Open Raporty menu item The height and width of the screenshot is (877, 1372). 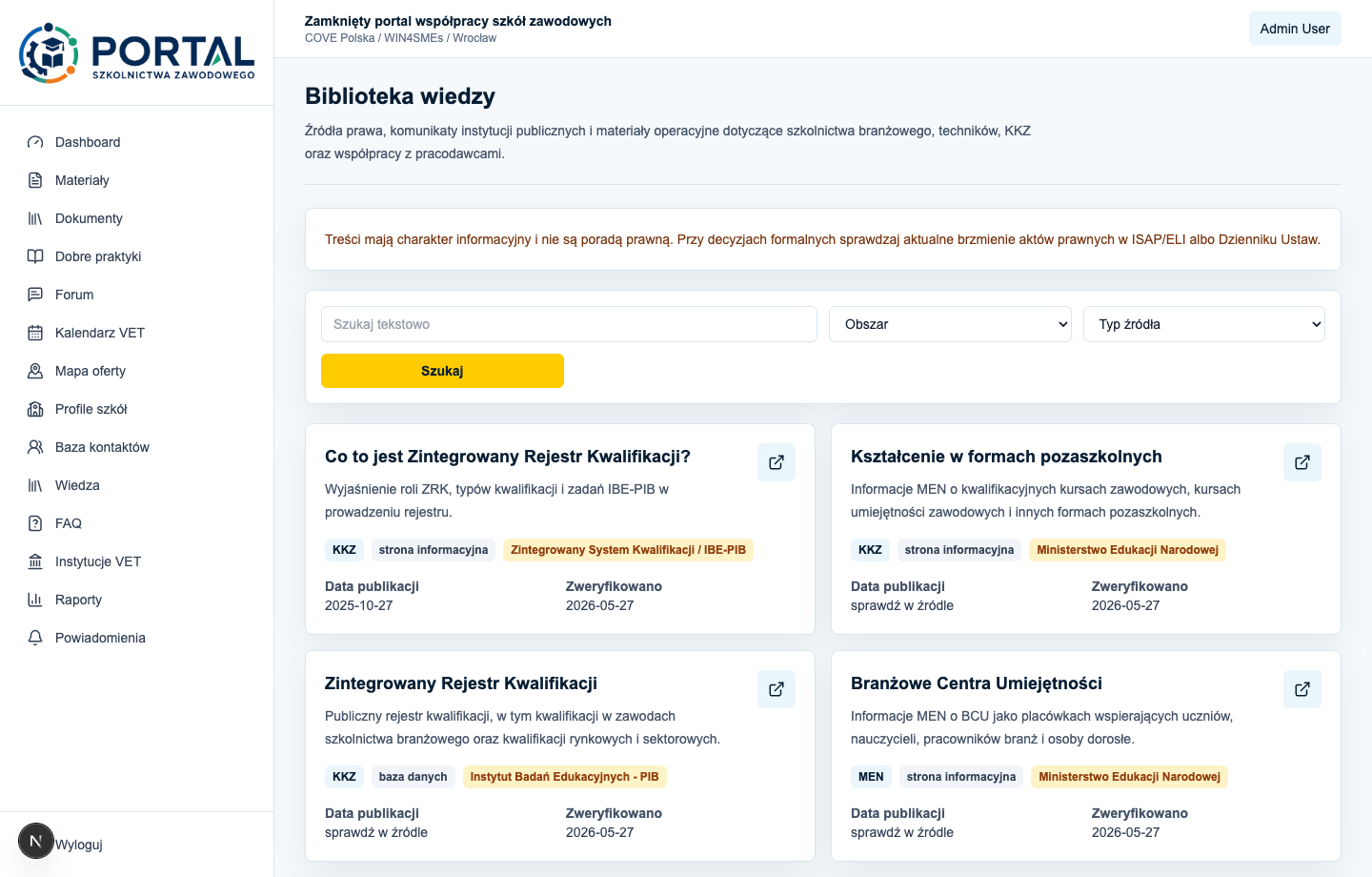[137, 600]
